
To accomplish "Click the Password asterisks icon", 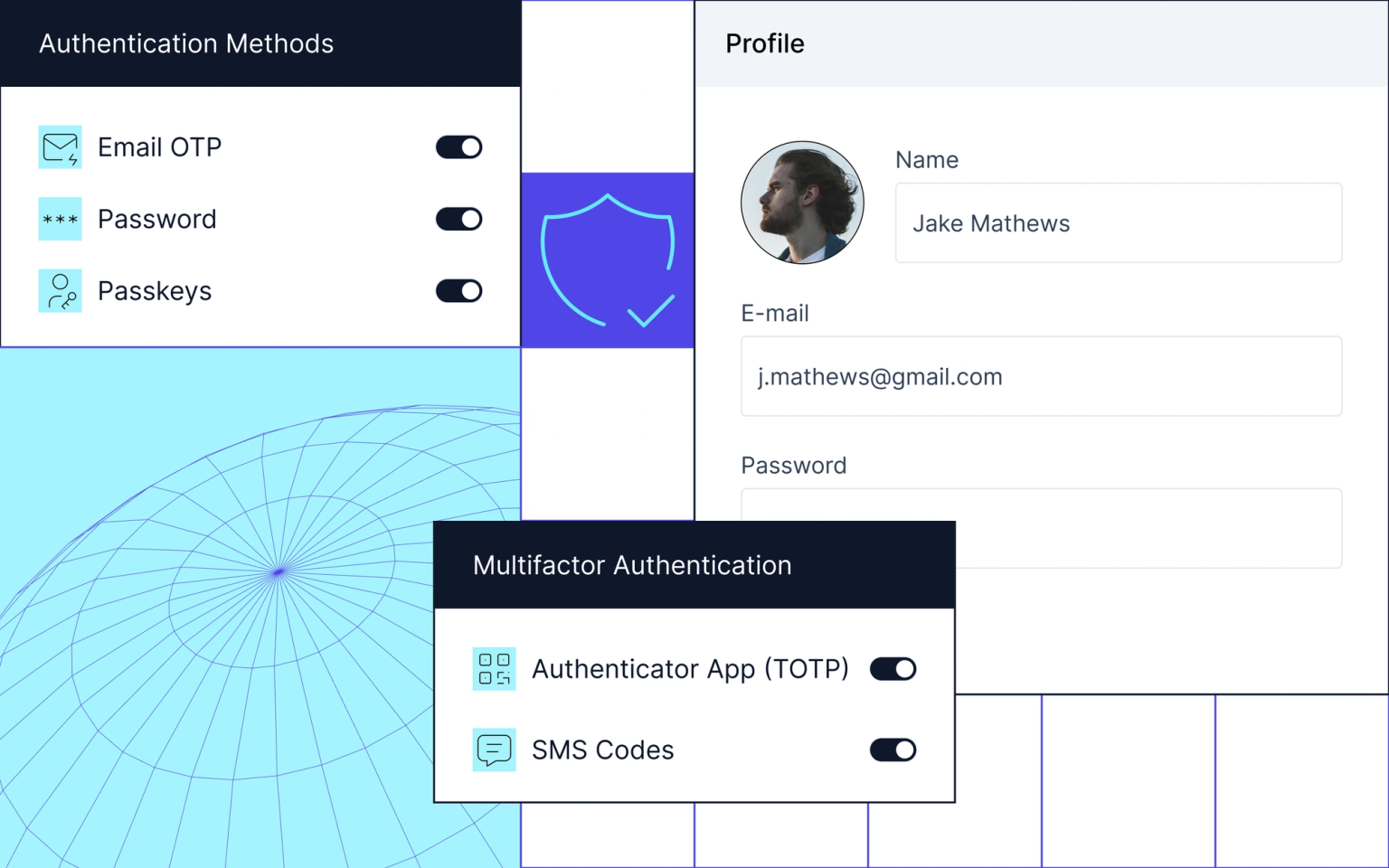I will [x=60, y=219].
